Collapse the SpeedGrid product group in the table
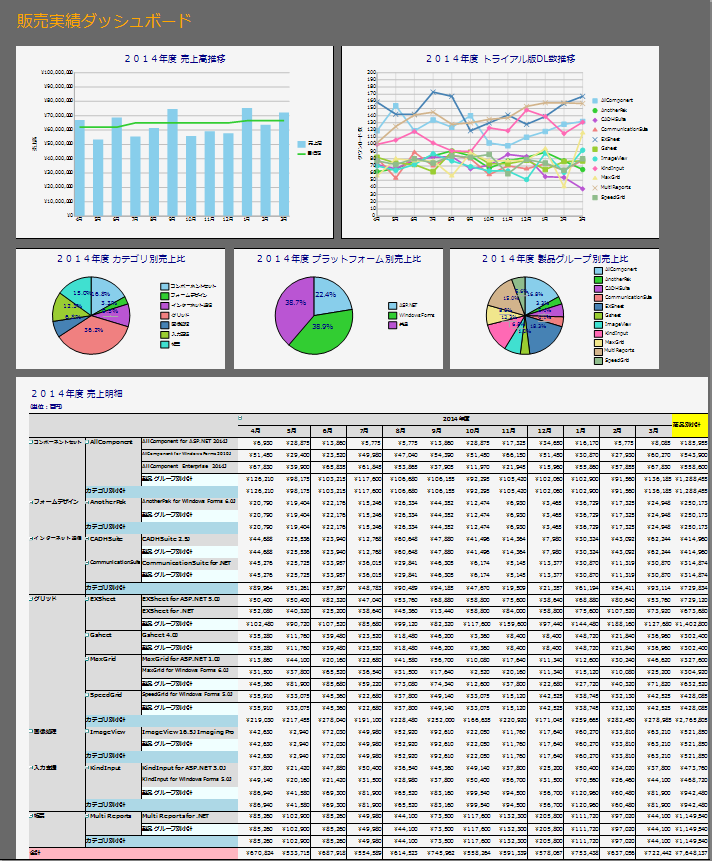Image resolution: width=712 pixels, height=861 pixels. pos(87,695)
